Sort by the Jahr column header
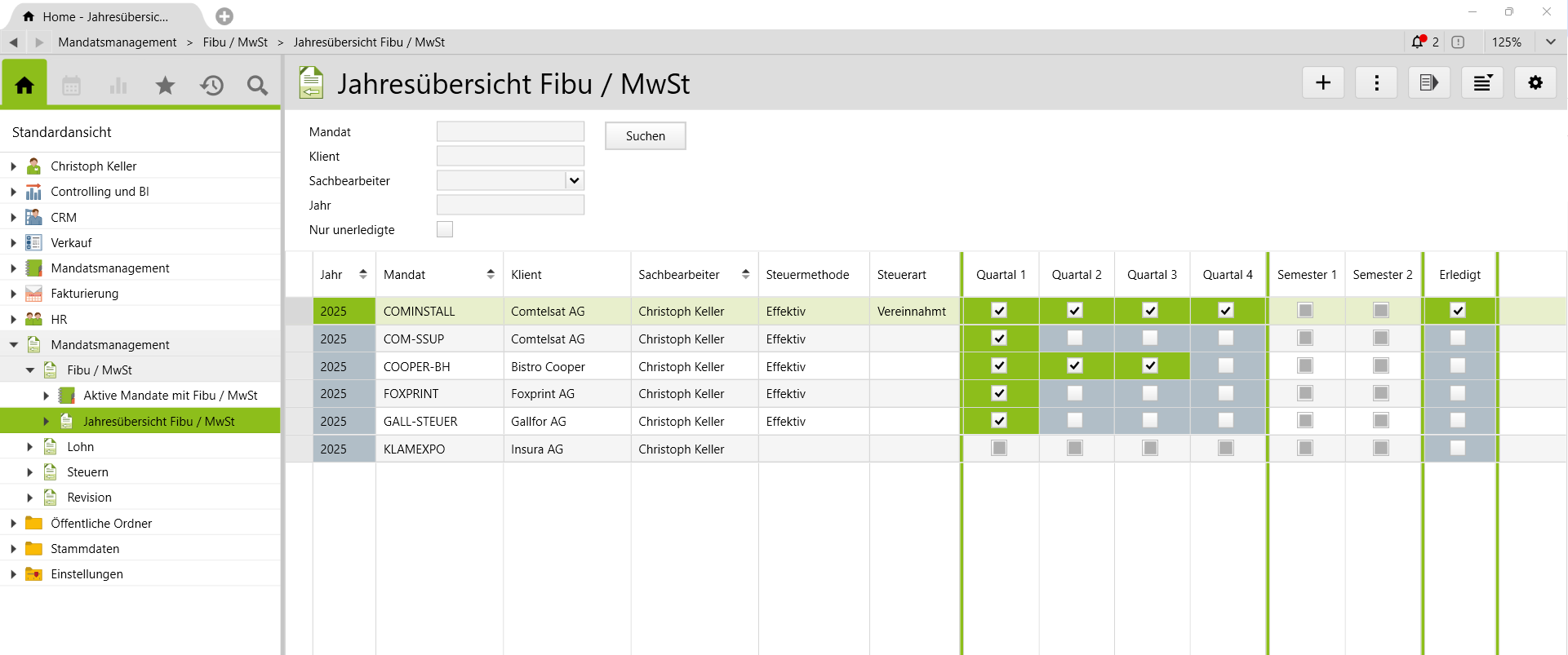1568x655 pixels. (x=344, y=275)
